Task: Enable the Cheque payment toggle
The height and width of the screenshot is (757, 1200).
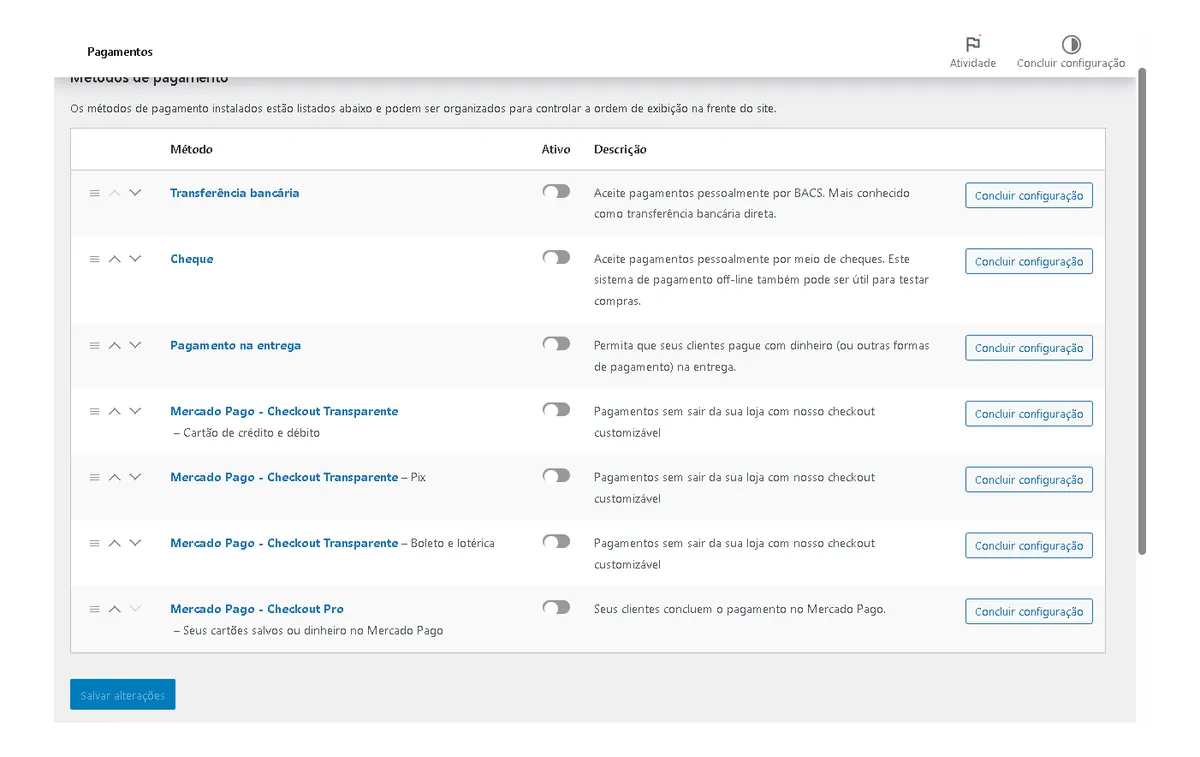Action: 556,256
